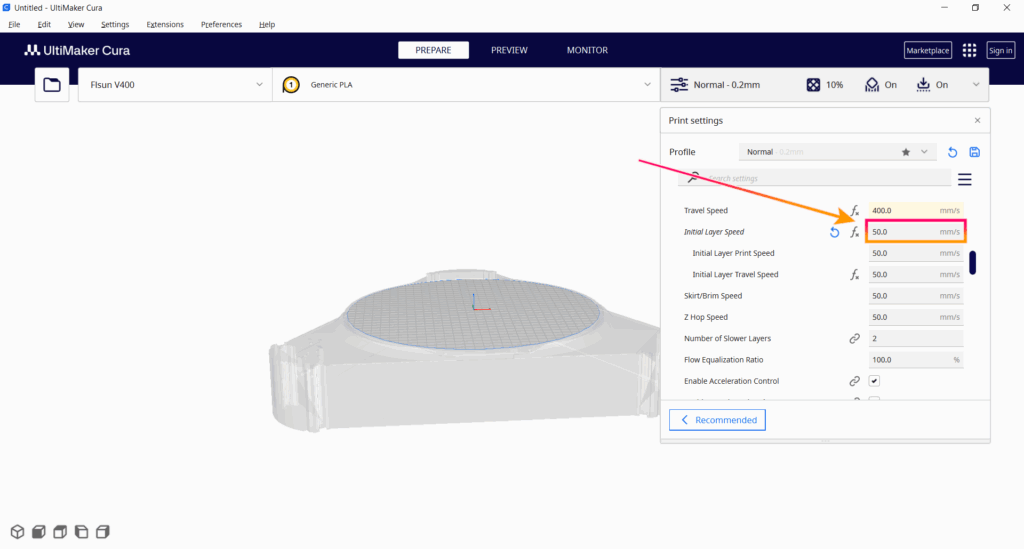Image resolution: width=1024 pixels, height=549 pixels.
Task: Switch to the MONITOR stage tab
Action: point(587,50)
